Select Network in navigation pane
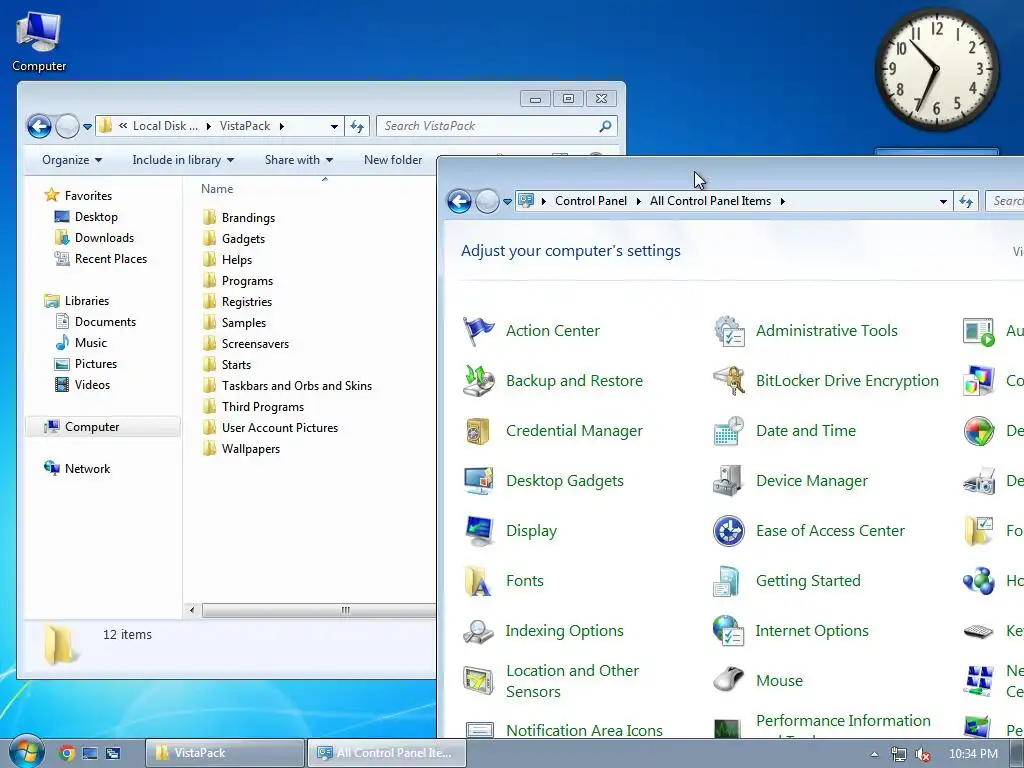This screenshot has width=1024, height=768. 87,469
